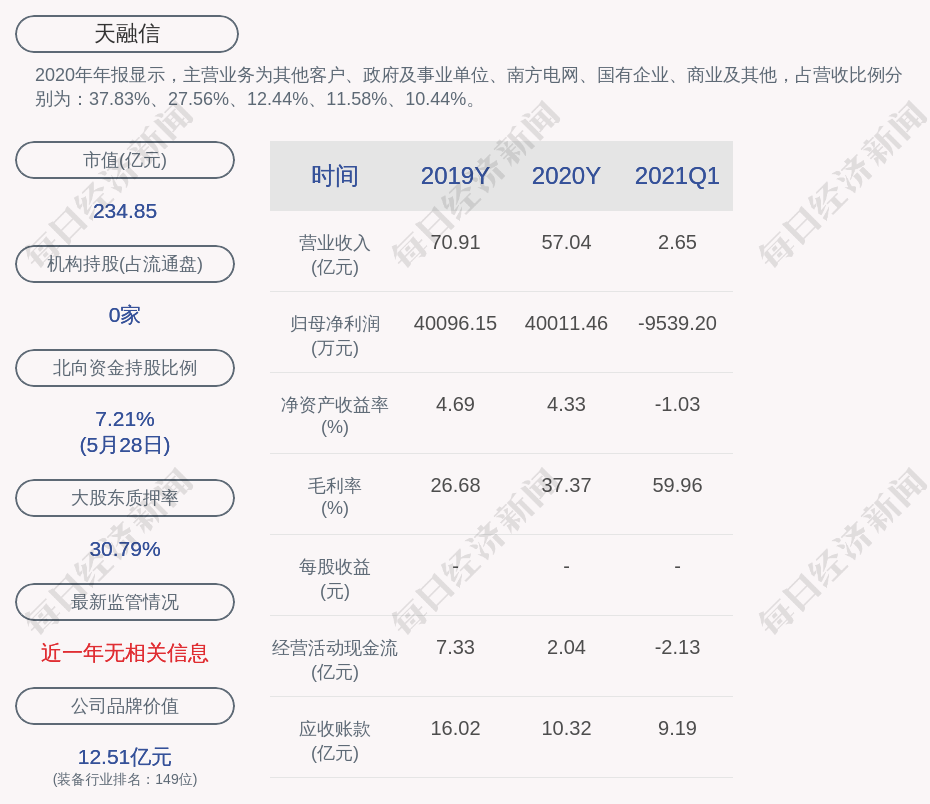Open the 最新监管情况 section
The image size is (930, 804).
tap(124, 601)
